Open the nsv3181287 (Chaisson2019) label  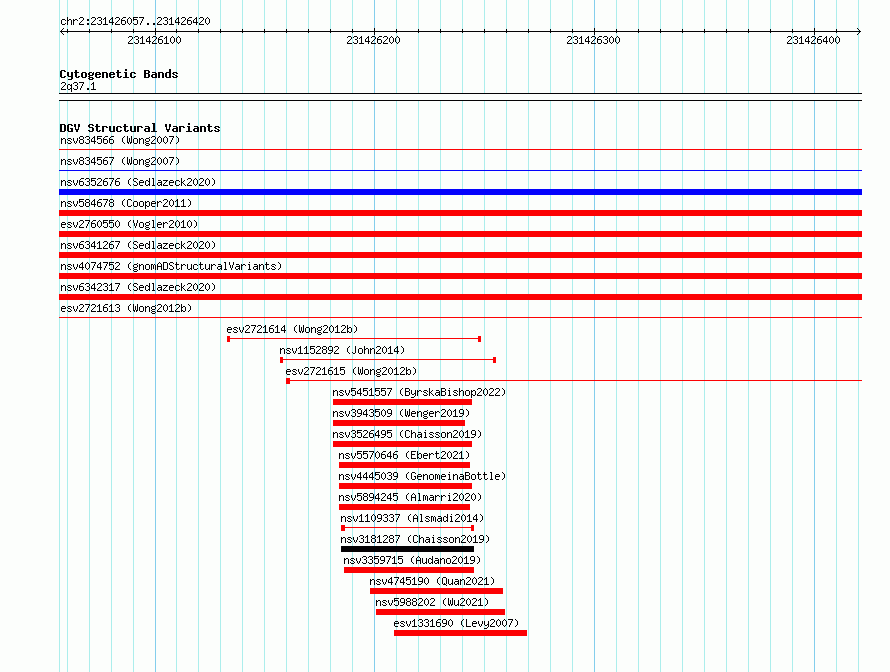click(415, 539)
